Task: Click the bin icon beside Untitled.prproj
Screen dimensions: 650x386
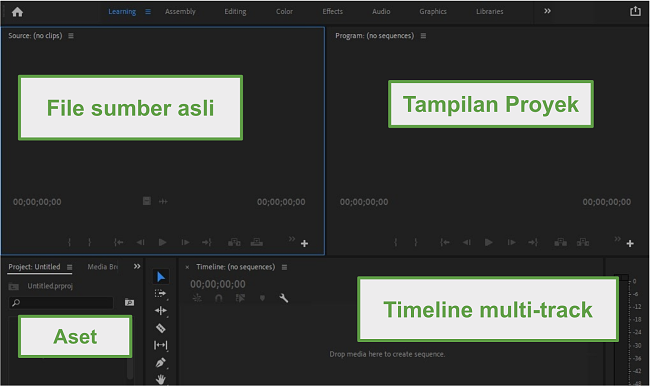Action: tap(14, 286)
